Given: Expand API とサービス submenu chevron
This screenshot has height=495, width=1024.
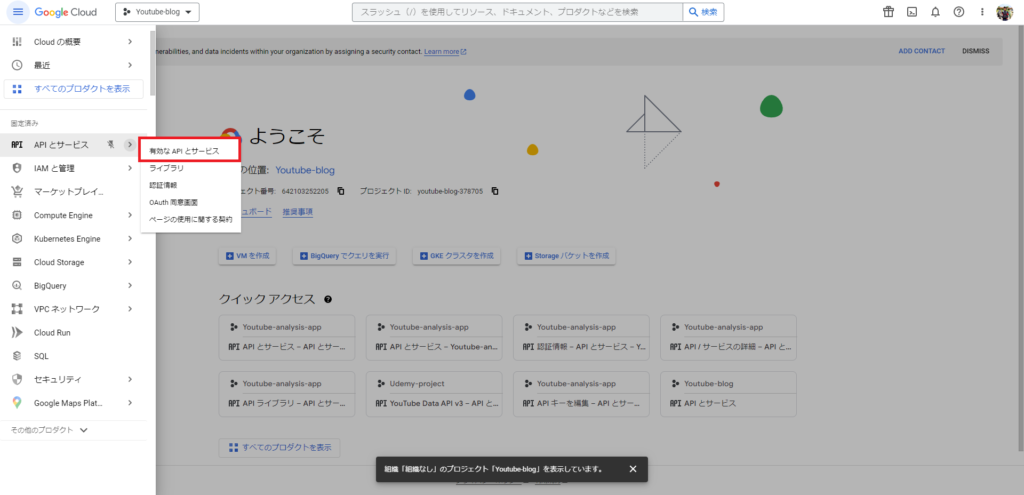Looking at the screenshot, I should coord(130,144).
